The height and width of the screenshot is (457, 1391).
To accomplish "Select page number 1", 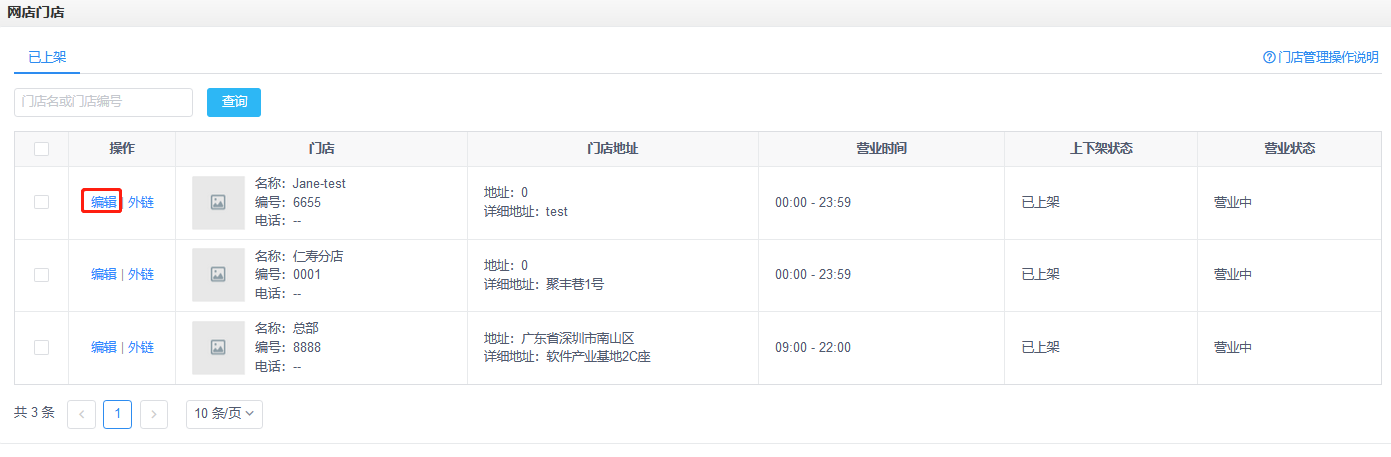I will (117, 414).
